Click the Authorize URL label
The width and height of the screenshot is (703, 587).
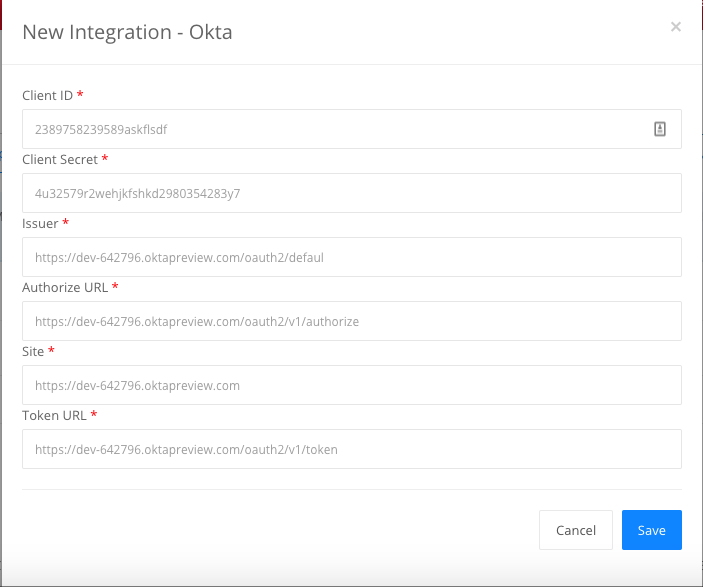[x=65, y=287]
